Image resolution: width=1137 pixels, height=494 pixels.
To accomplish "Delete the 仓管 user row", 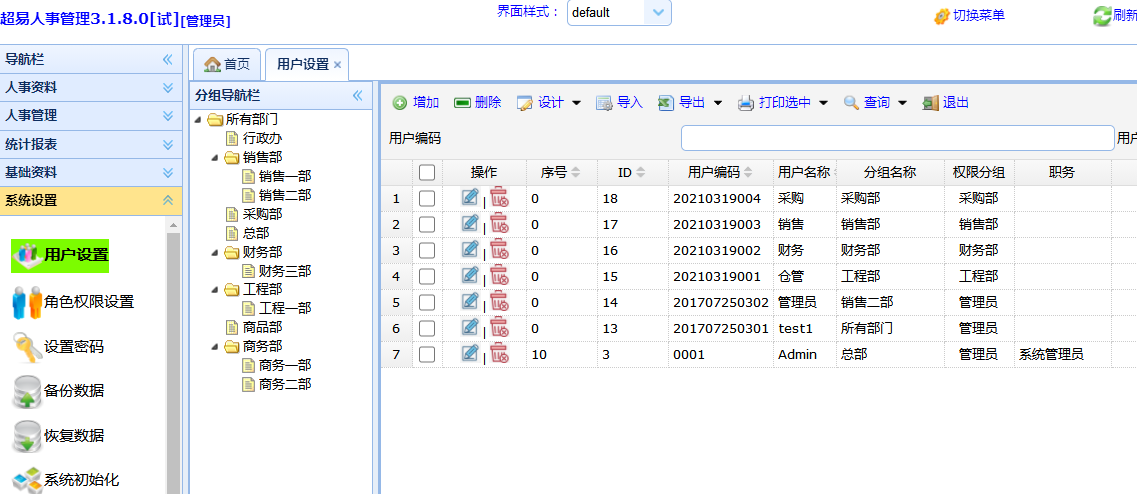I will click(x=499, y=276).
